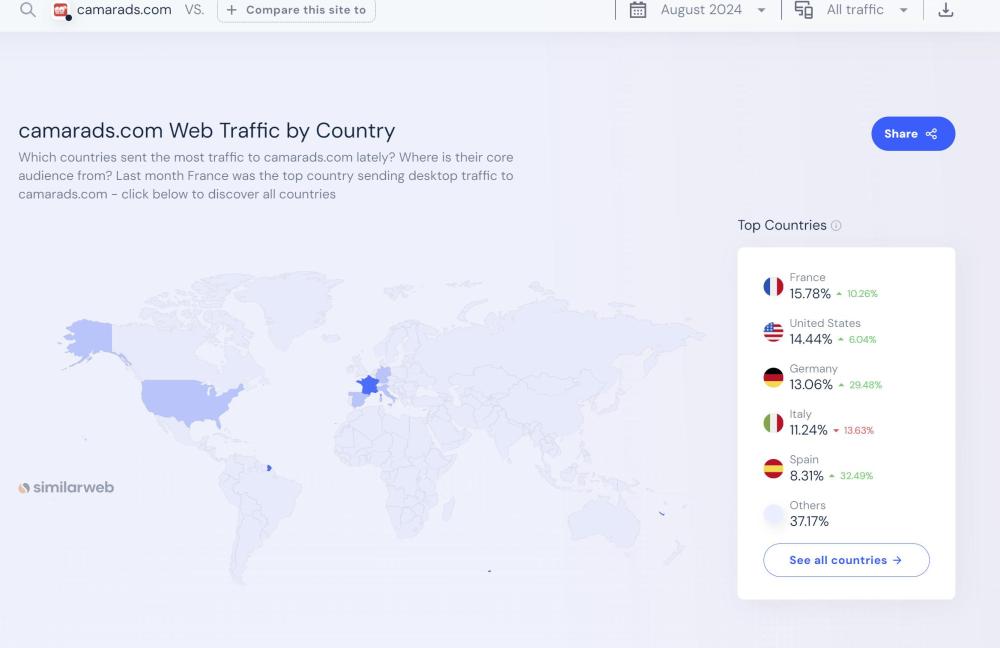Click the all traffic devices icon

[x=803, y=10]
